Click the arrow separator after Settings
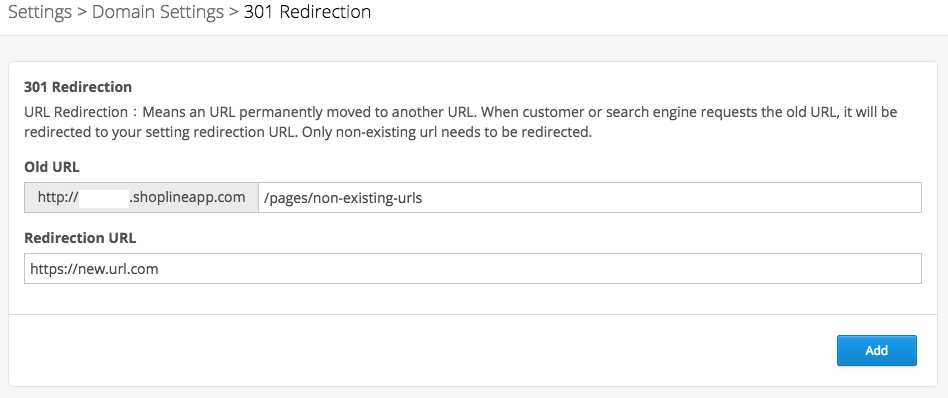The width and height of the screenshot is (948, 398). click(82, 12)
